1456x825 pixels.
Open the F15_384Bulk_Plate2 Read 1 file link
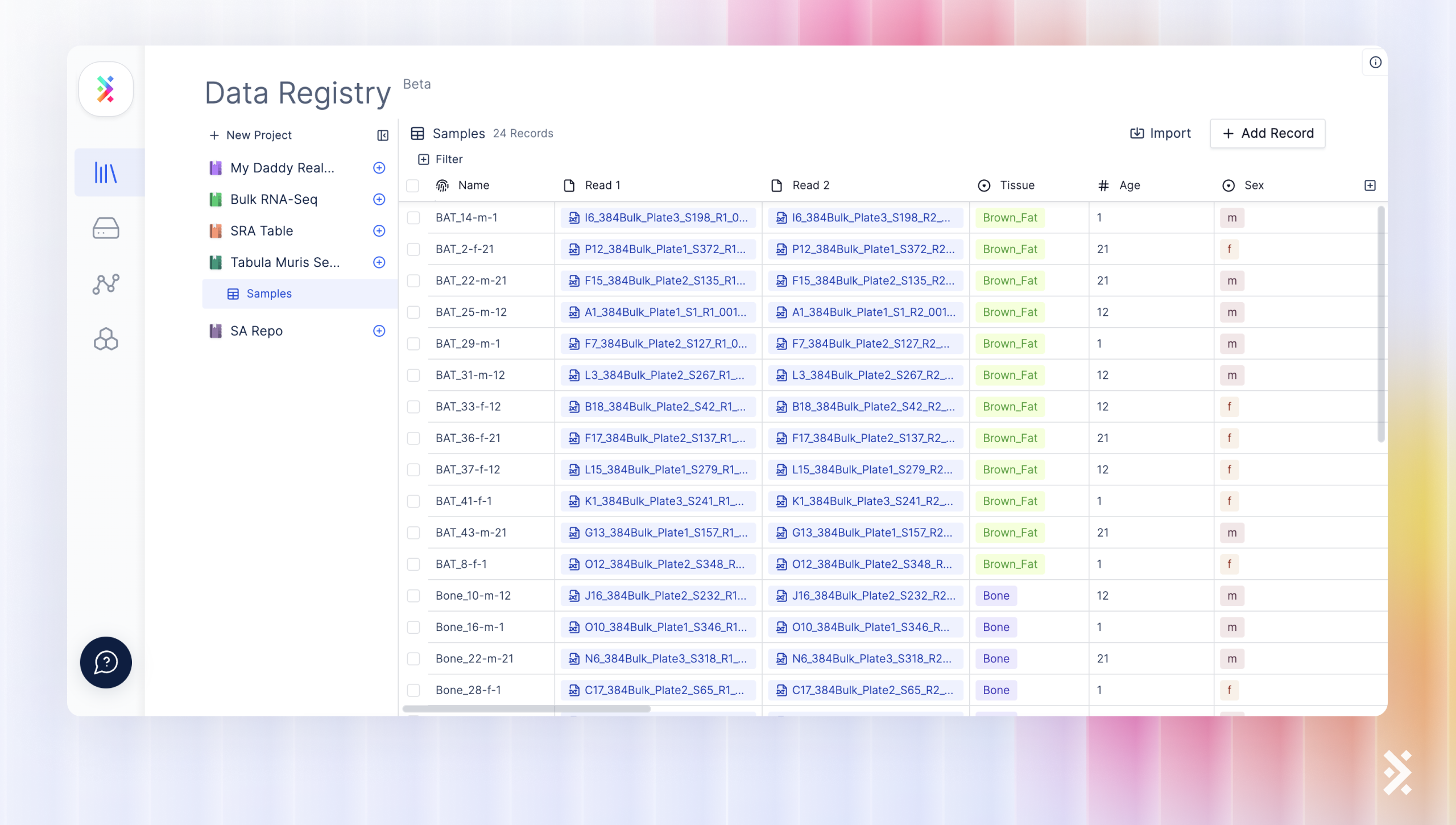click(x=658, y=280)
